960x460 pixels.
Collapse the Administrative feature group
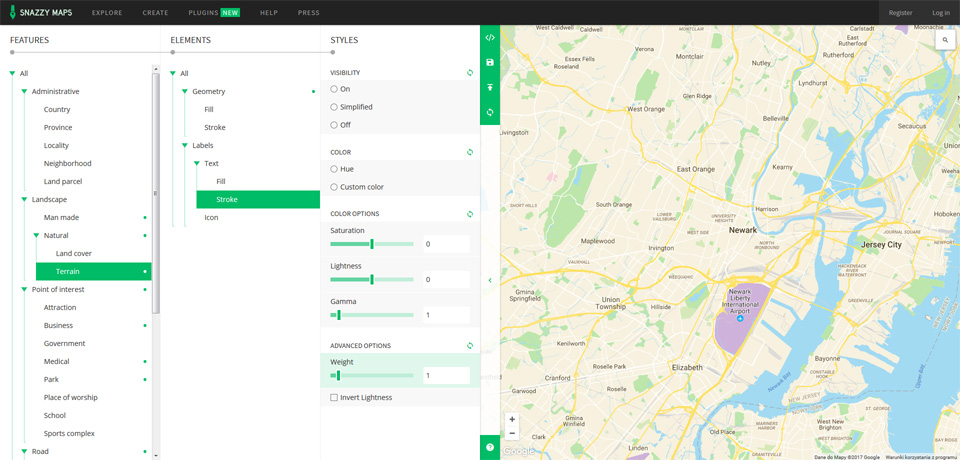click(x=24, y=91)
